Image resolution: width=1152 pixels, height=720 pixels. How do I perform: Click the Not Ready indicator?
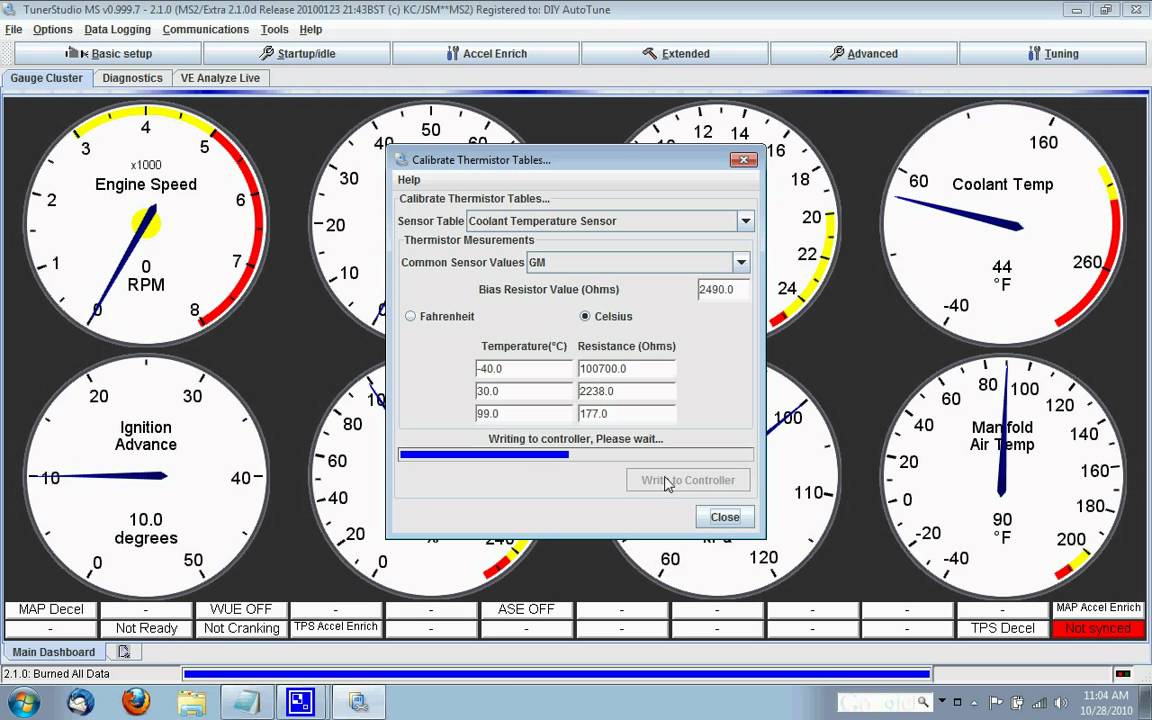pos(146,629)
